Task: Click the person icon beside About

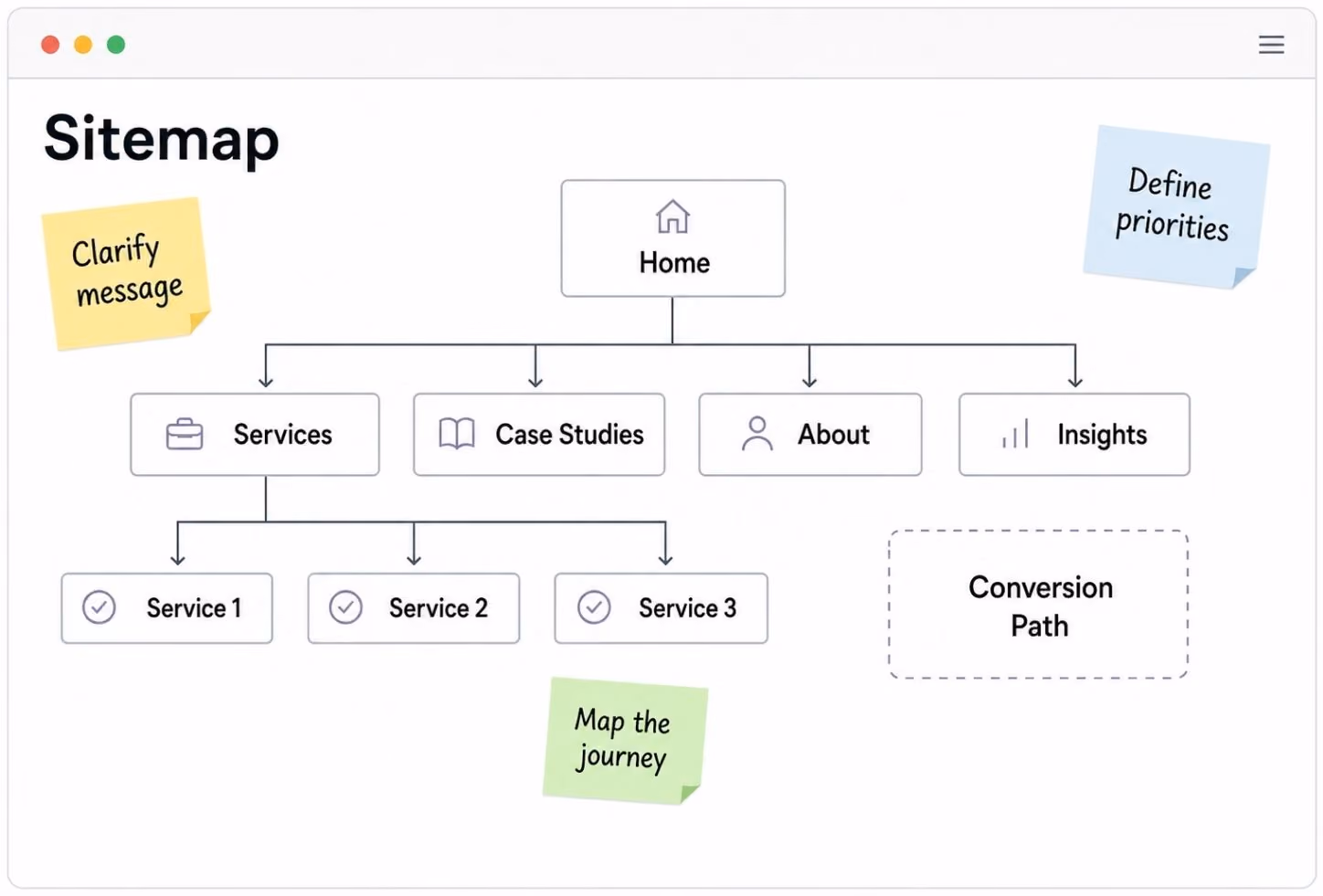Action: (x=757, y=434)
